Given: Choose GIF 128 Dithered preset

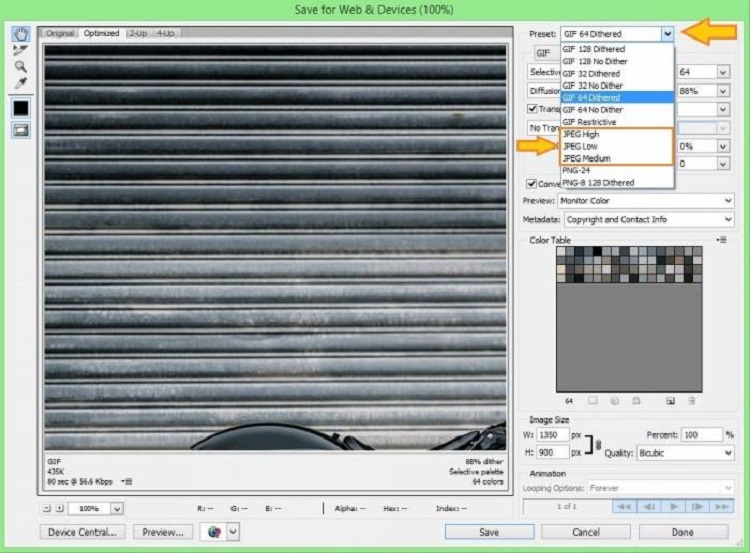Looking at the screenshot, I should [x=617, y=49].
